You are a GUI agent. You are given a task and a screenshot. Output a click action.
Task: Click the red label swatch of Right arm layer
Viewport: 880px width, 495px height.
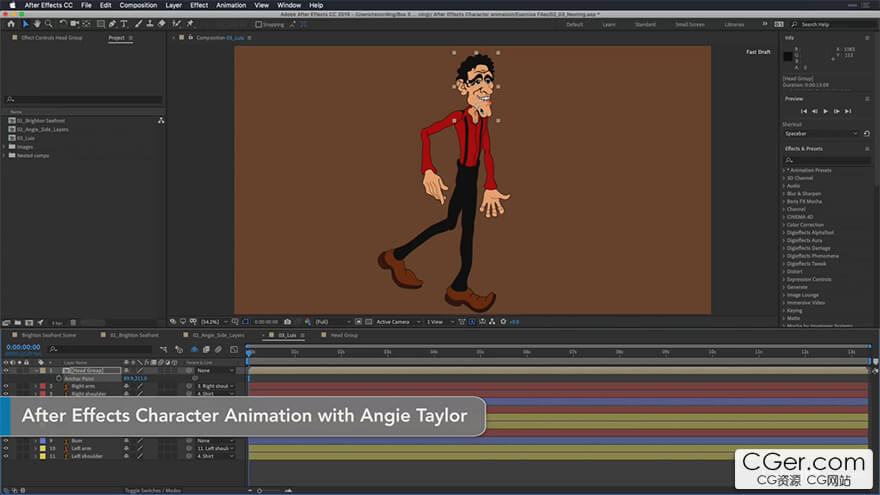click(43, 386)
